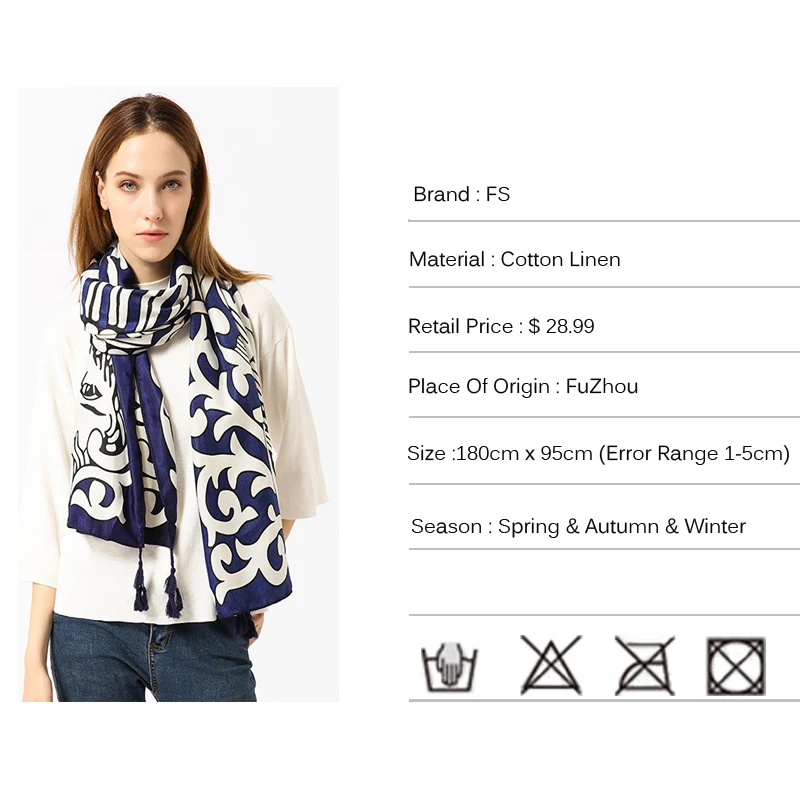
Task: Click the Retail Price $ 28.99 text
Action: 501,326
